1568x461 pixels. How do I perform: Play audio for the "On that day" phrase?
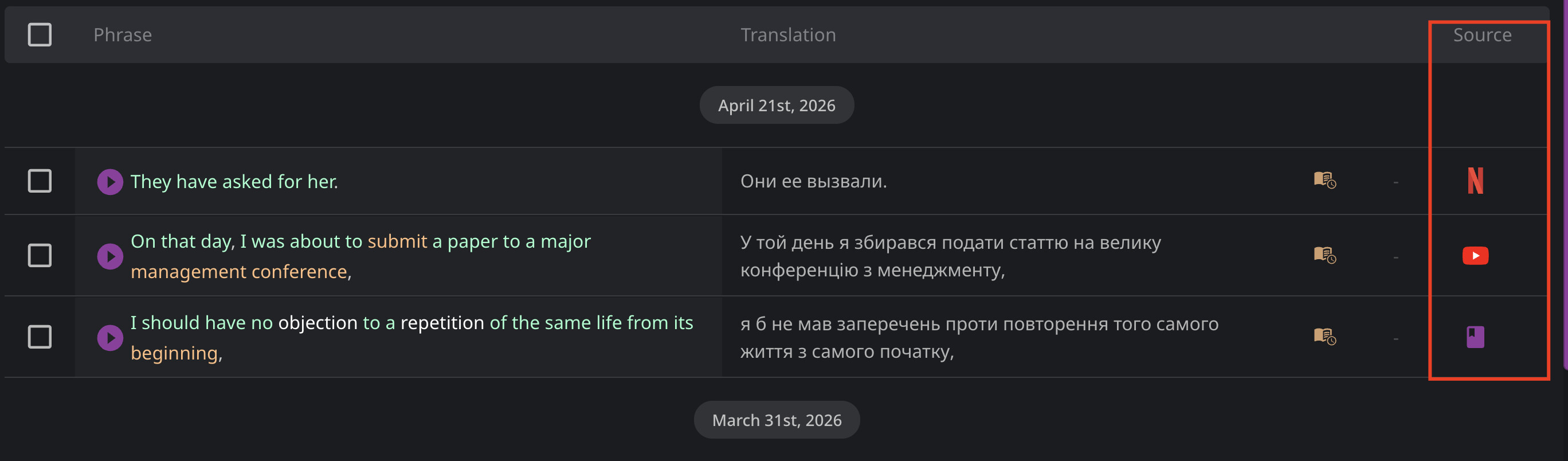(x=110, y=256)
